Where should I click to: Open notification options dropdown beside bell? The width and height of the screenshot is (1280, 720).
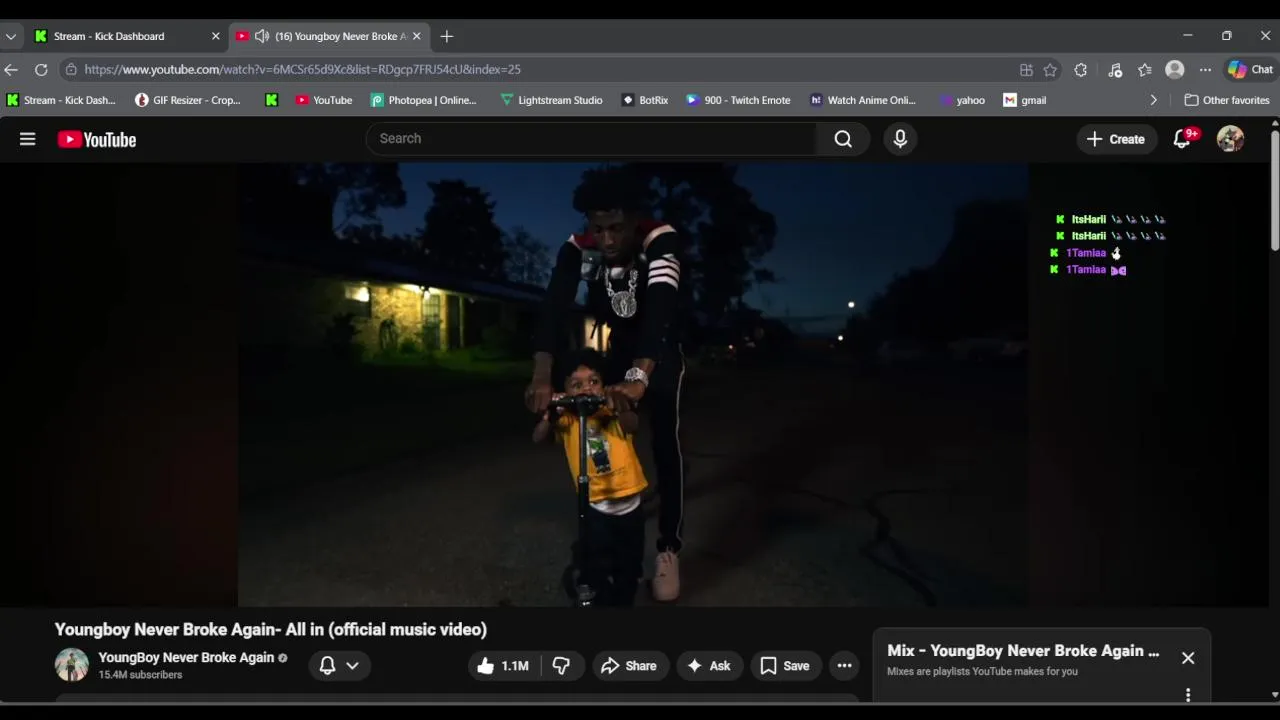pyautogui.click(x=352, y=666)
